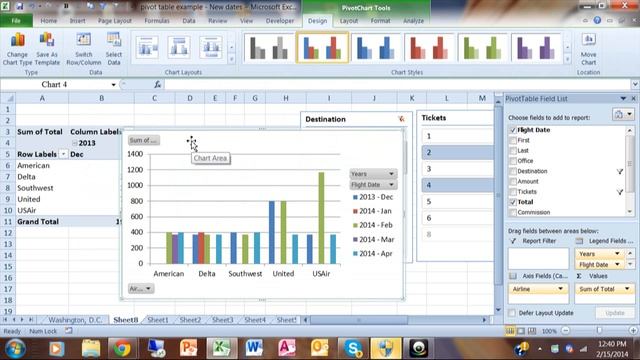Open Change Chart Type dialog
This screenshot has width=640, height=360.
point(18,49)
